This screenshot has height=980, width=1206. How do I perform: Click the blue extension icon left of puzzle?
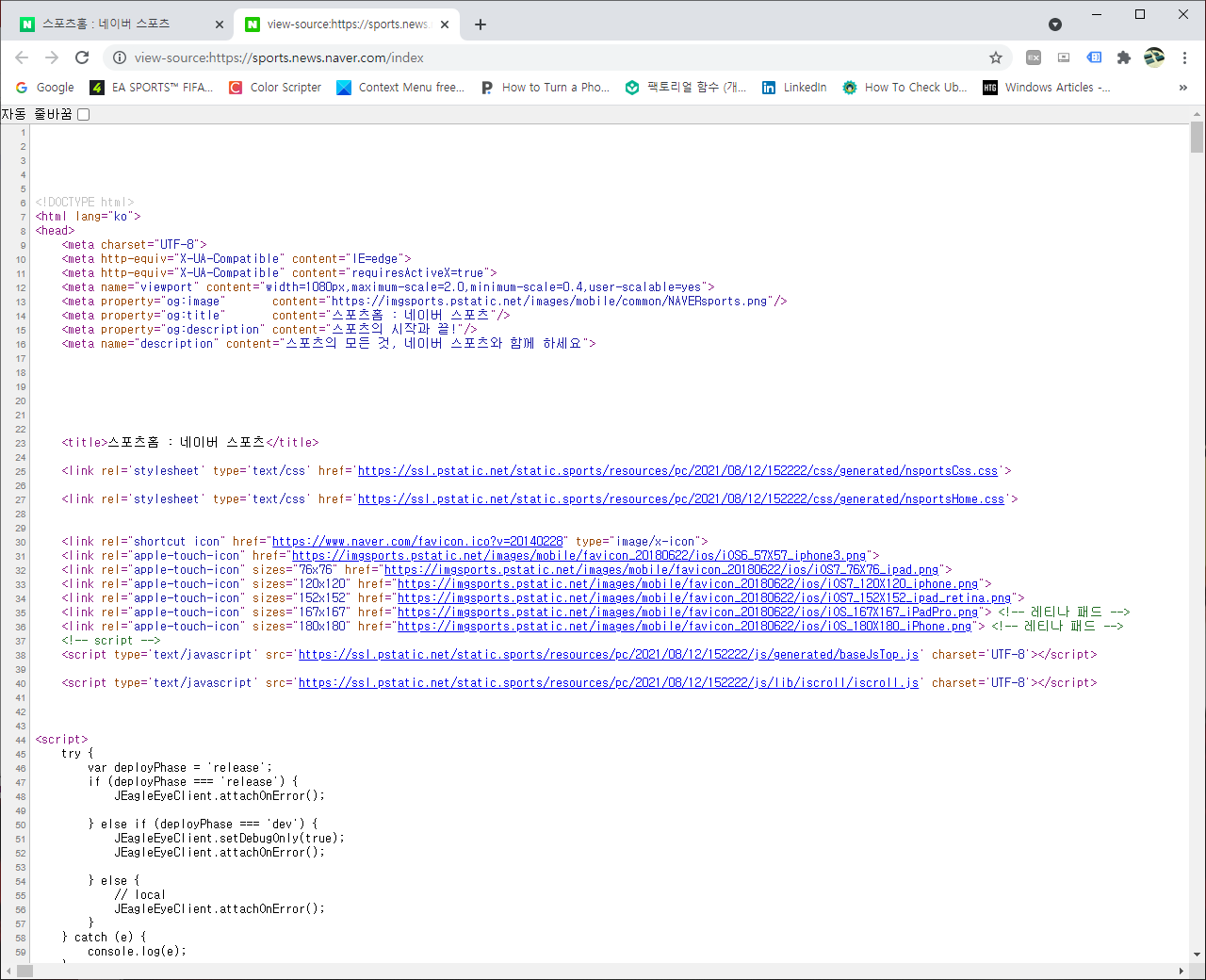[x=1094, y=57]
